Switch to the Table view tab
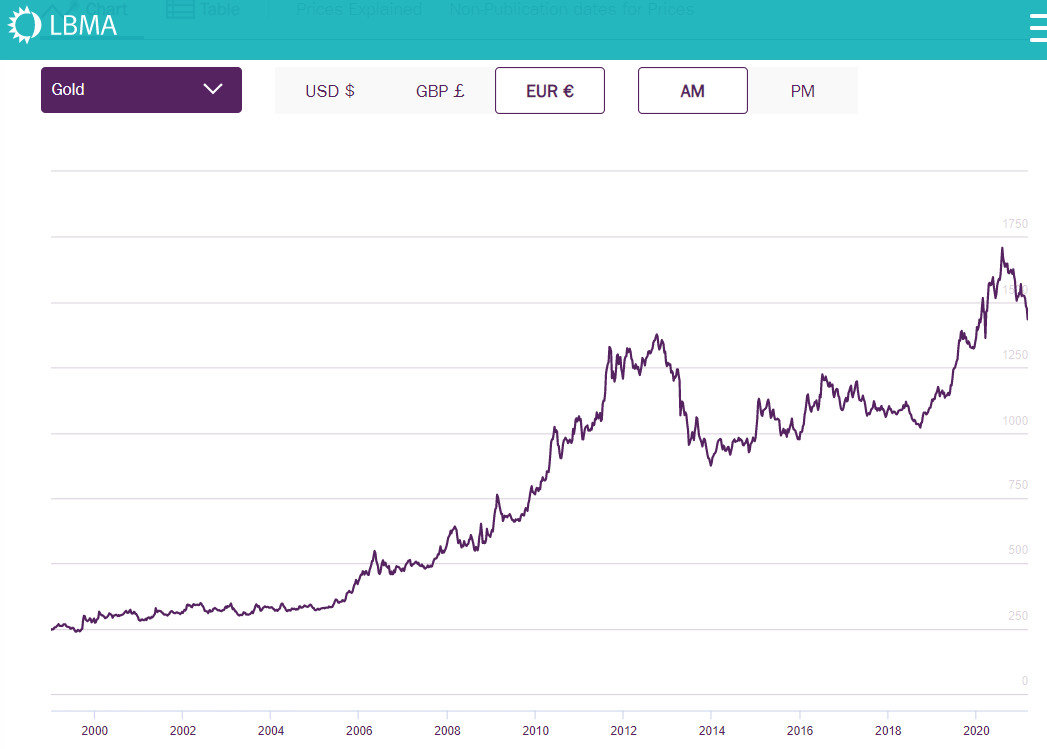 (x=204, y=10)
